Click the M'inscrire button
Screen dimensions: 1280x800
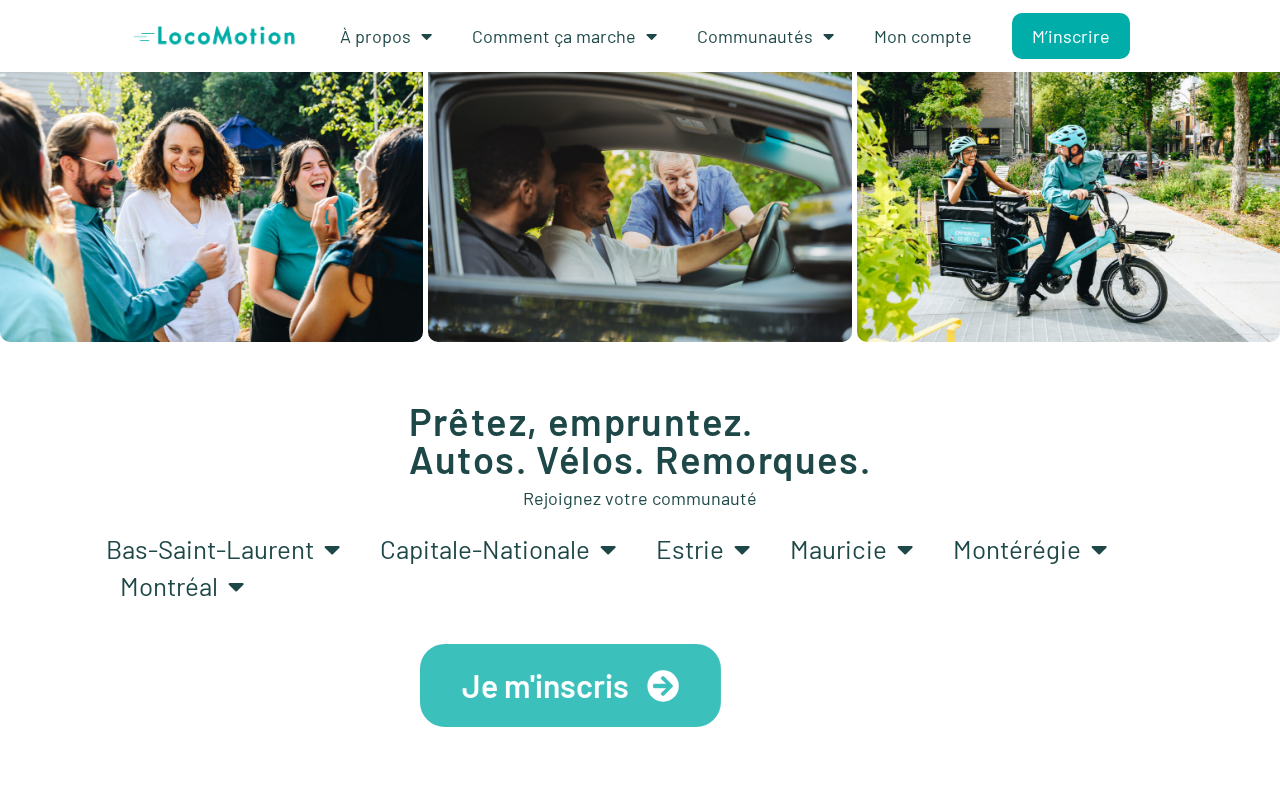point(1071,36)
